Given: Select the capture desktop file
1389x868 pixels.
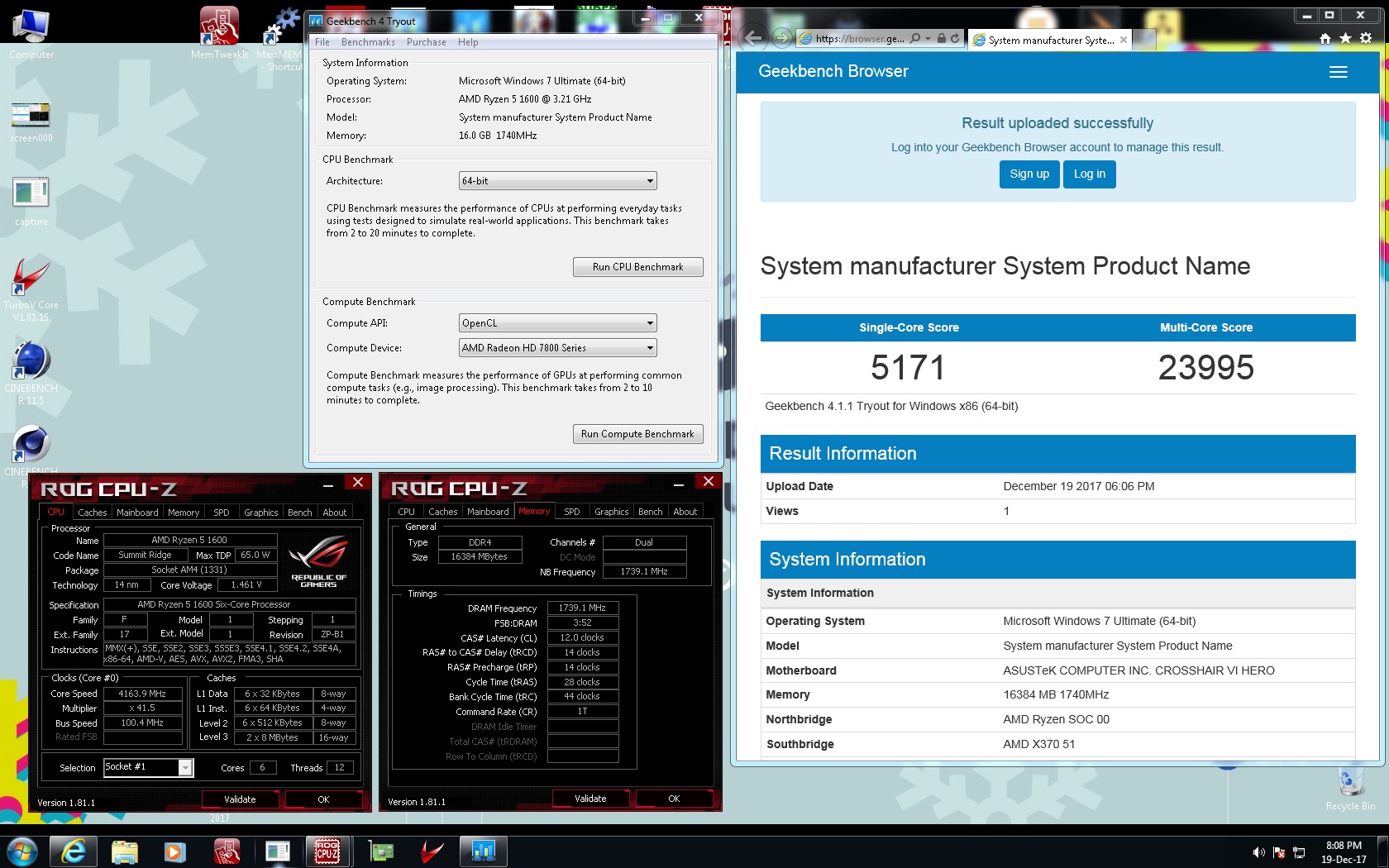Looking at the screenshot, I should click(31, 201).
